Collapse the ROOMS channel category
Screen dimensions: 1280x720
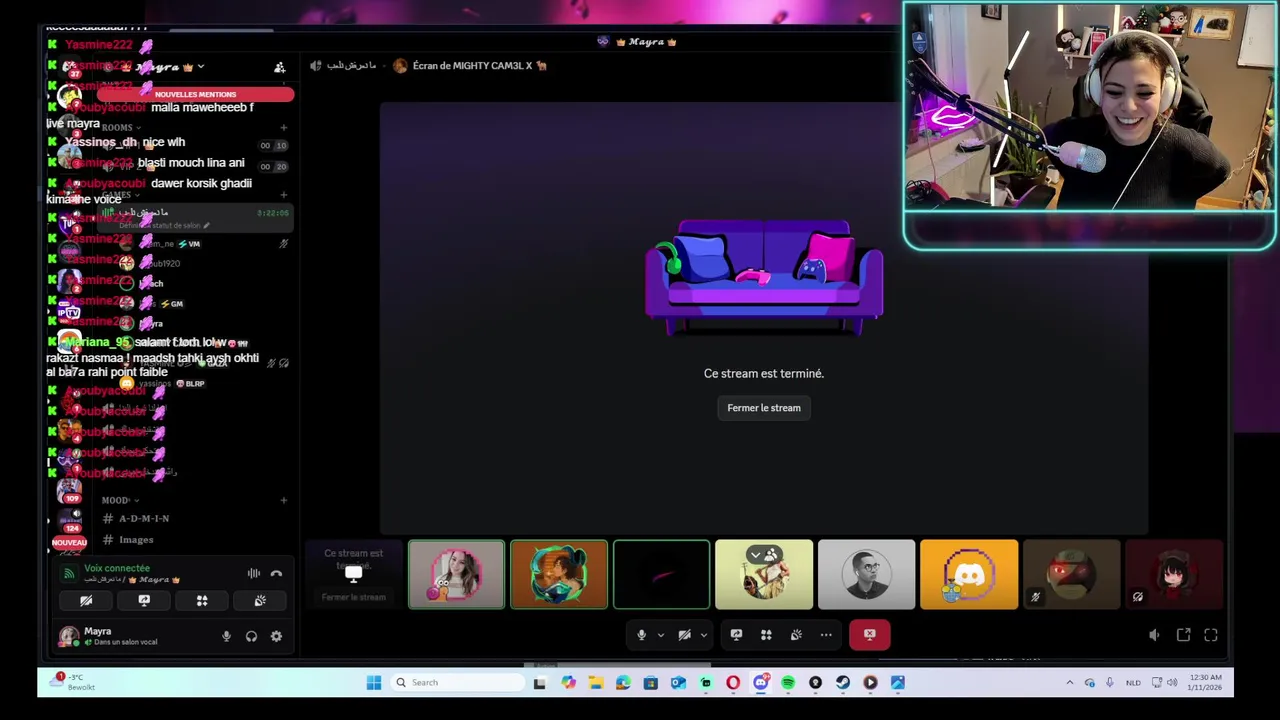tap(120, 128)
